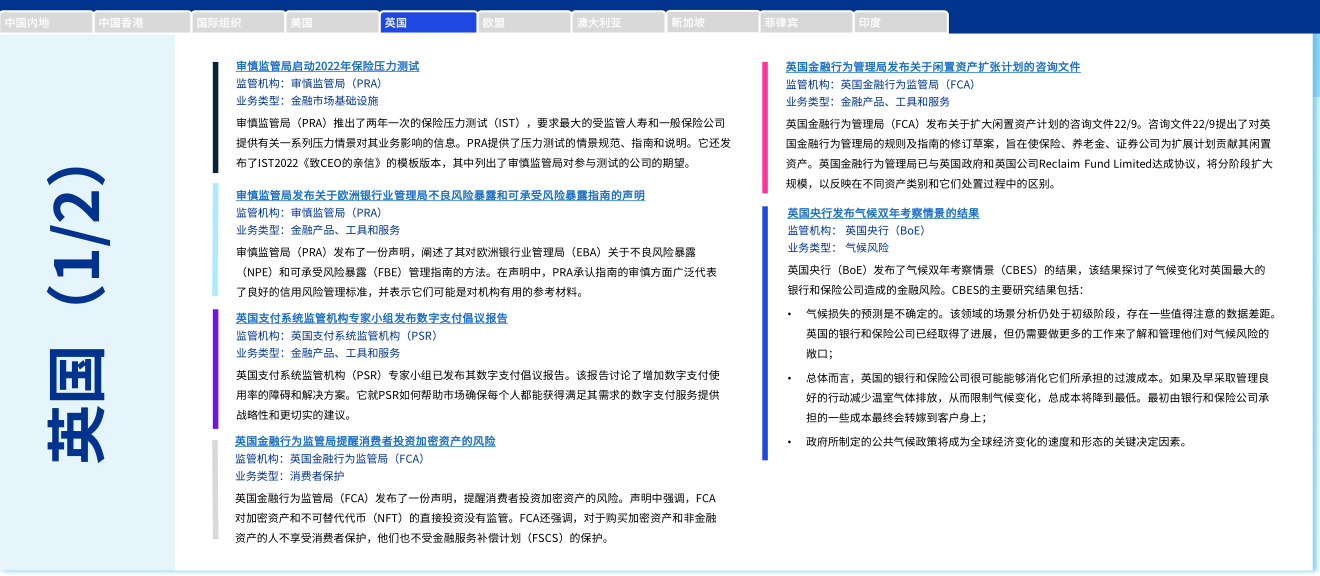The image size is (1320, 576).
Task: Switch to the 中国内地 tab
Action: (47, 22)
